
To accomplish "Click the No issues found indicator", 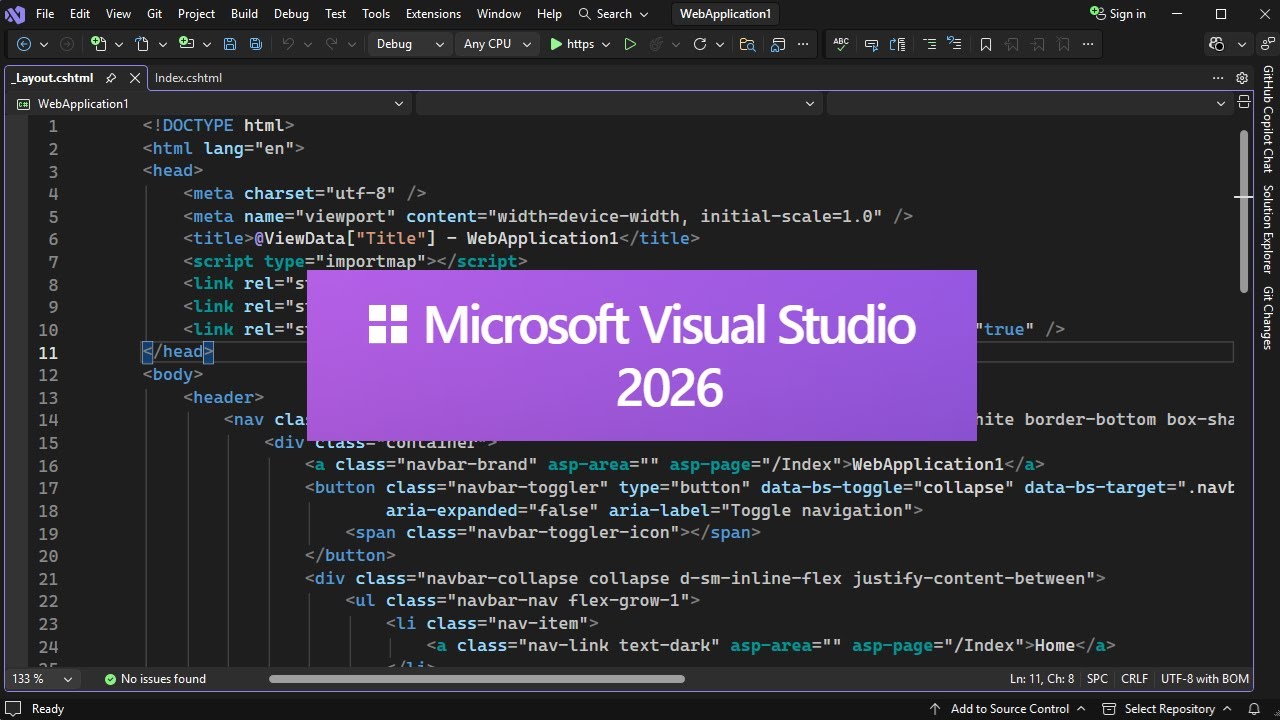I will [x=155, y=678].
